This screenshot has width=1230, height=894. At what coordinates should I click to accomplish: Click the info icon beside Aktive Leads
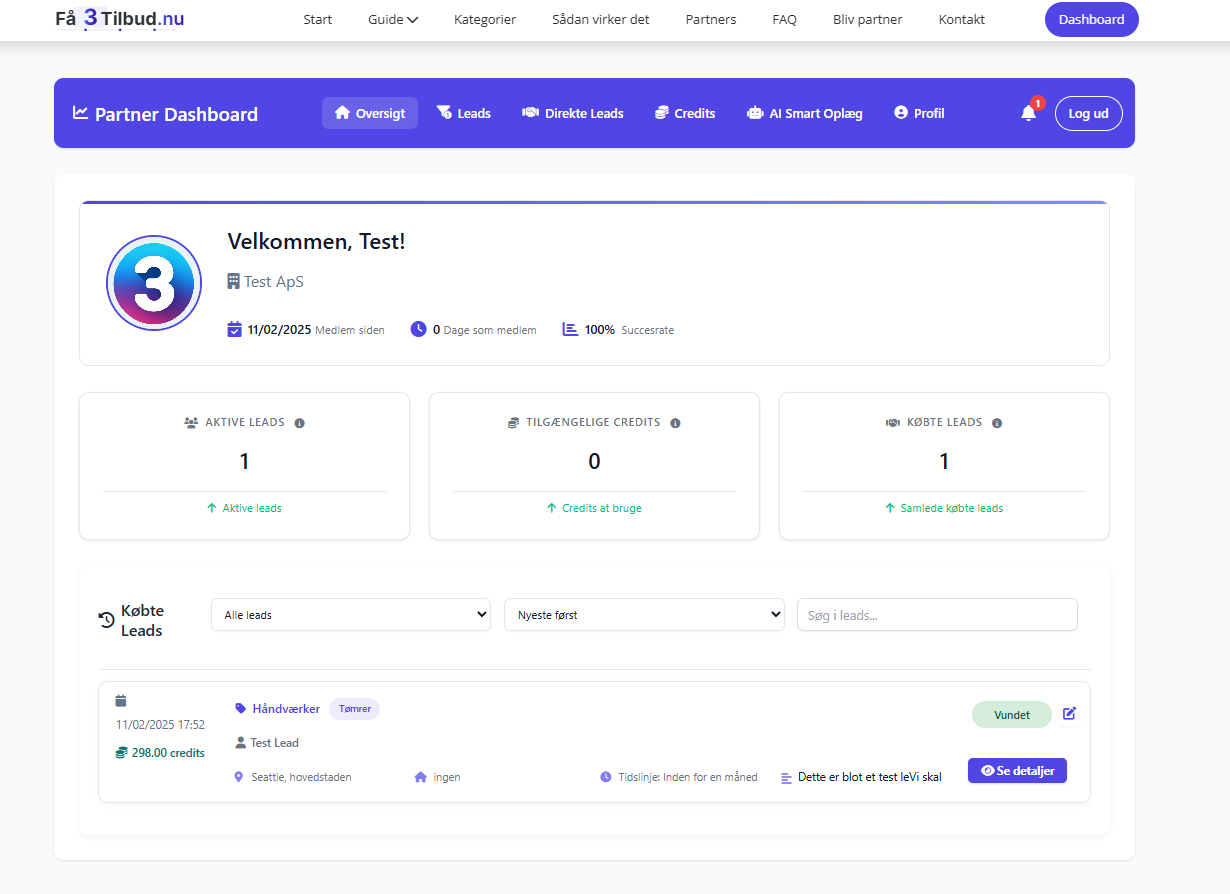click(299, 423)
